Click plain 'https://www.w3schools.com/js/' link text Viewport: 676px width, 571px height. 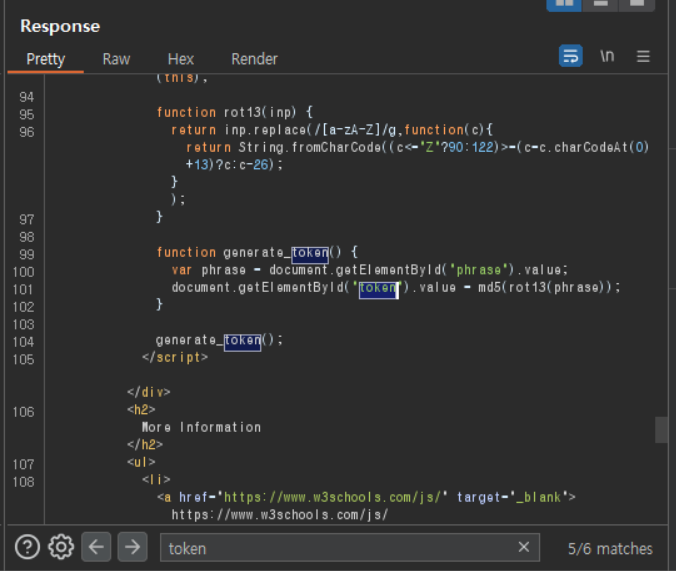(x=280, y=515)
